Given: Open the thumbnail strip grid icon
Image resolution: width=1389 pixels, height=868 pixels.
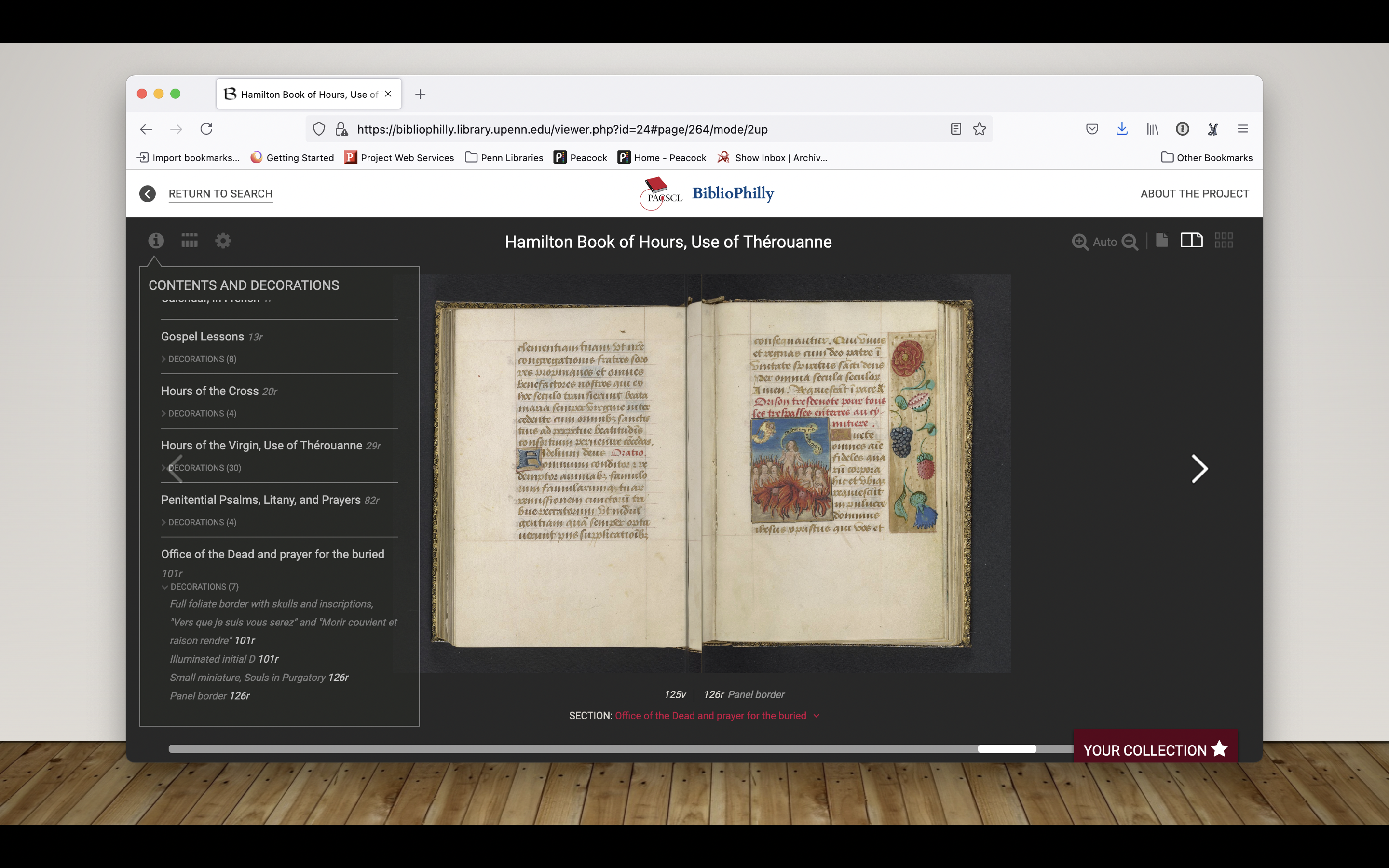Looking at the screenshot, I should pos(190,241).
